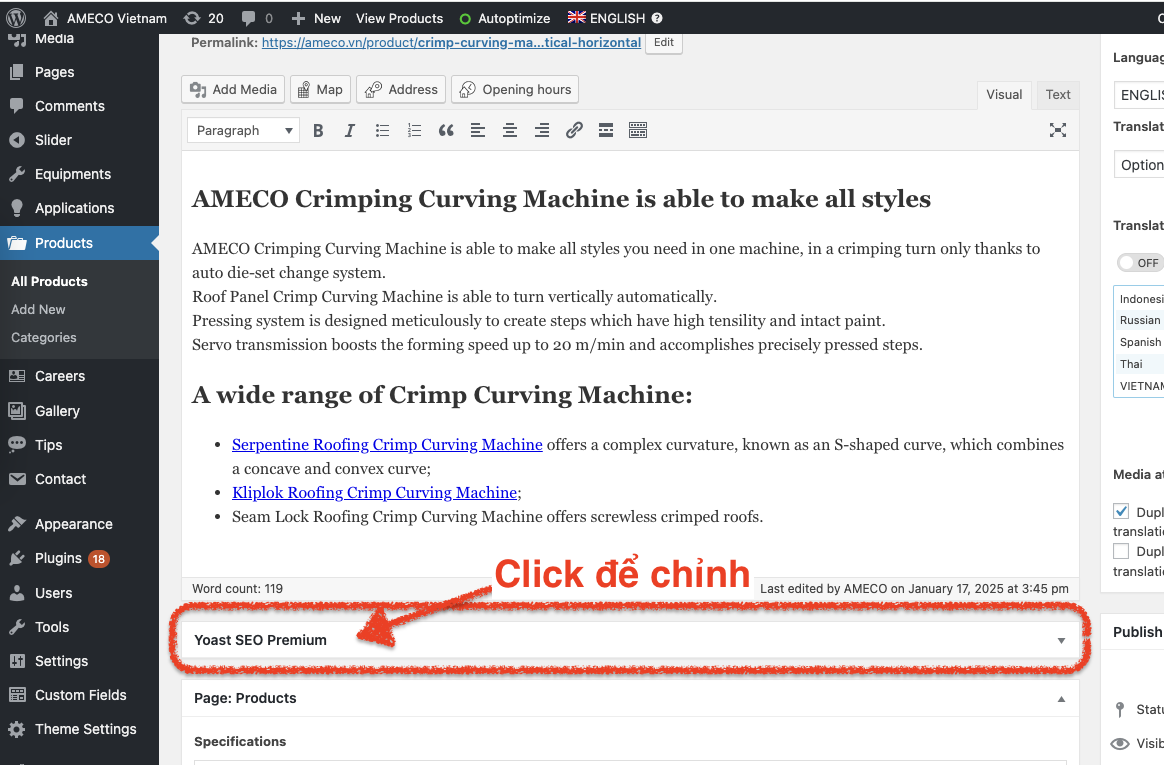Insert Read More tag icon
1164x765 pixels.
coord(605,130)
